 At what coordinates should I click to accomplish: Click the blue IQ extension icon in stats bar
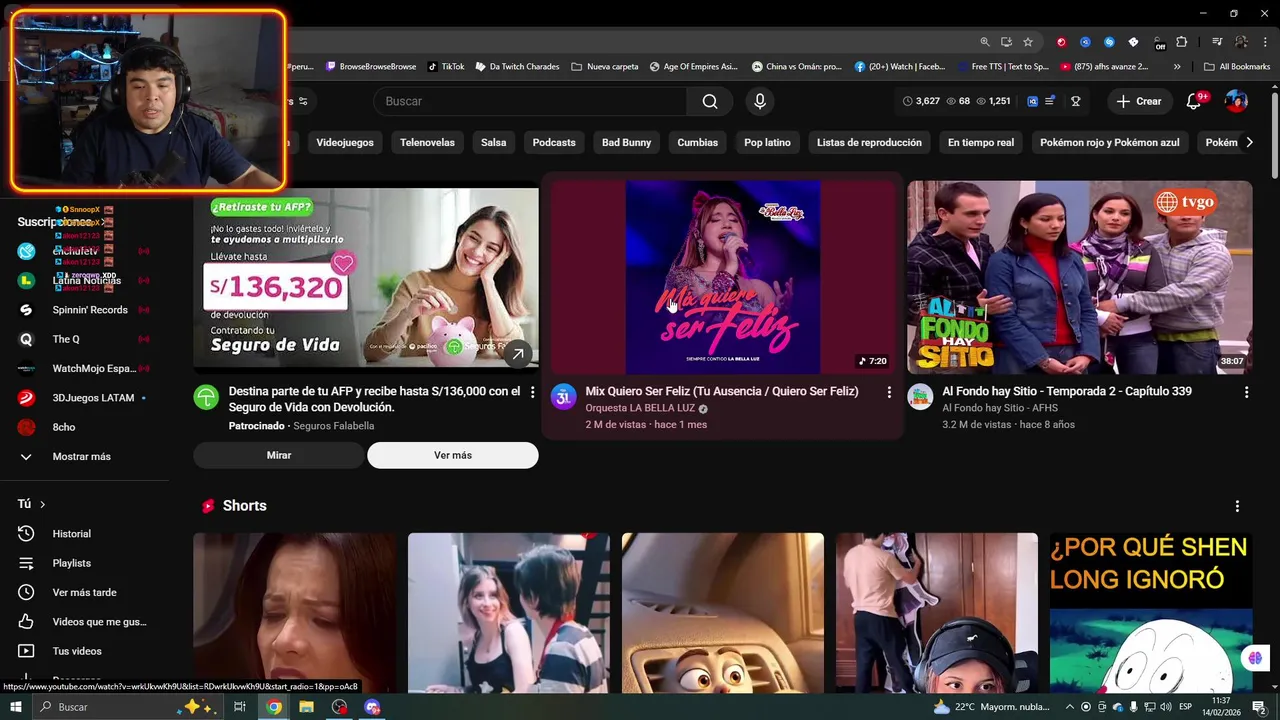(x=1033, y=101)
